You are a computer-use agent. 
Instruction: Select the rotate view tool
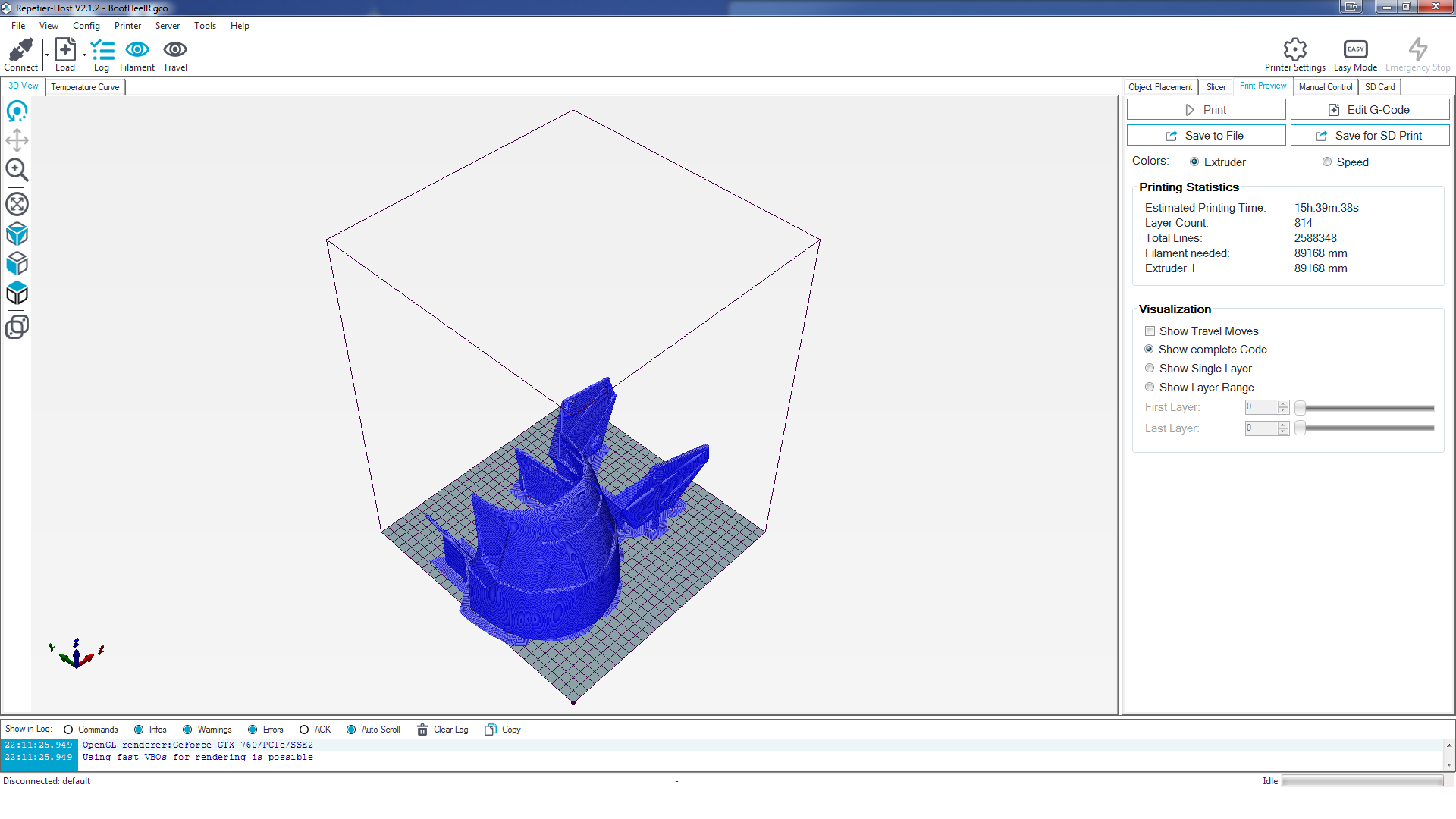click(x=17, y=112)
